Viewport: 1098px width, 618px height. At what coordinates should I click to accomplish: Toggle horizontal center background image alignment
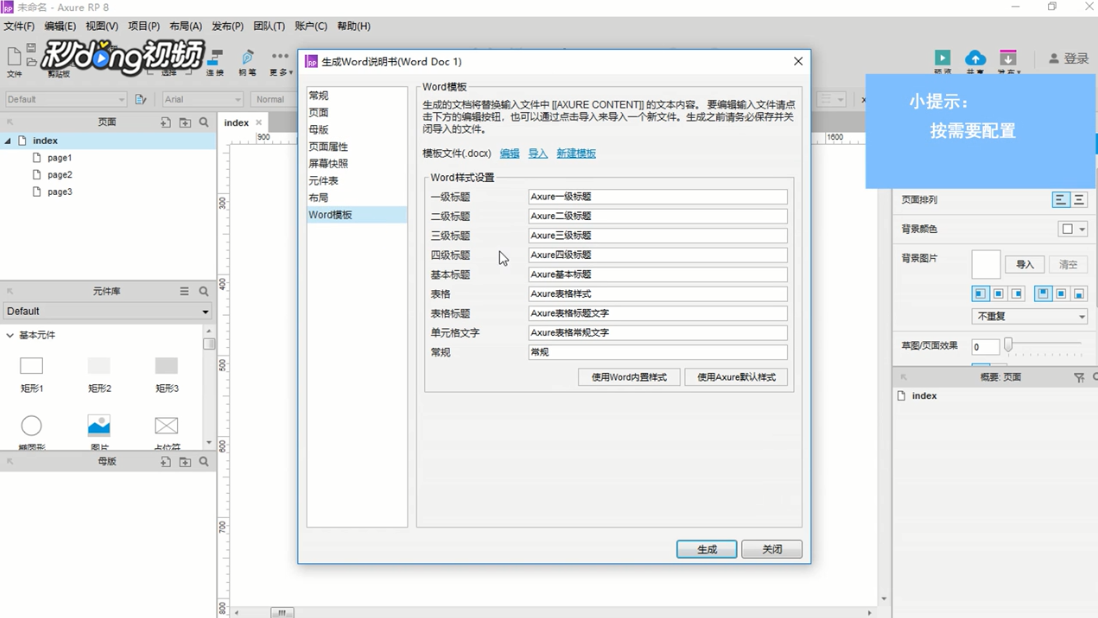coord(998,293)
